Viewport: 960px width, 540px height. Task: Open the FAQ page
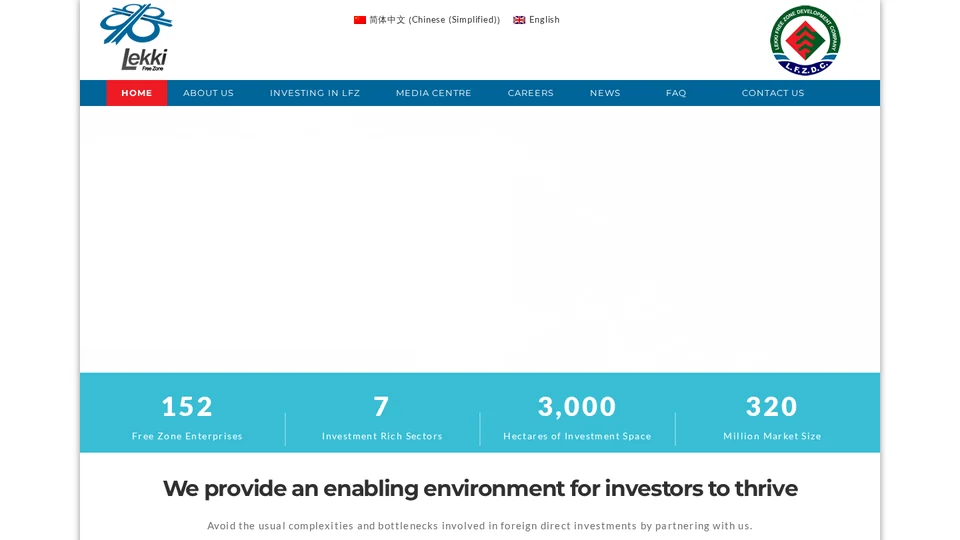click(x=676, y=93)
